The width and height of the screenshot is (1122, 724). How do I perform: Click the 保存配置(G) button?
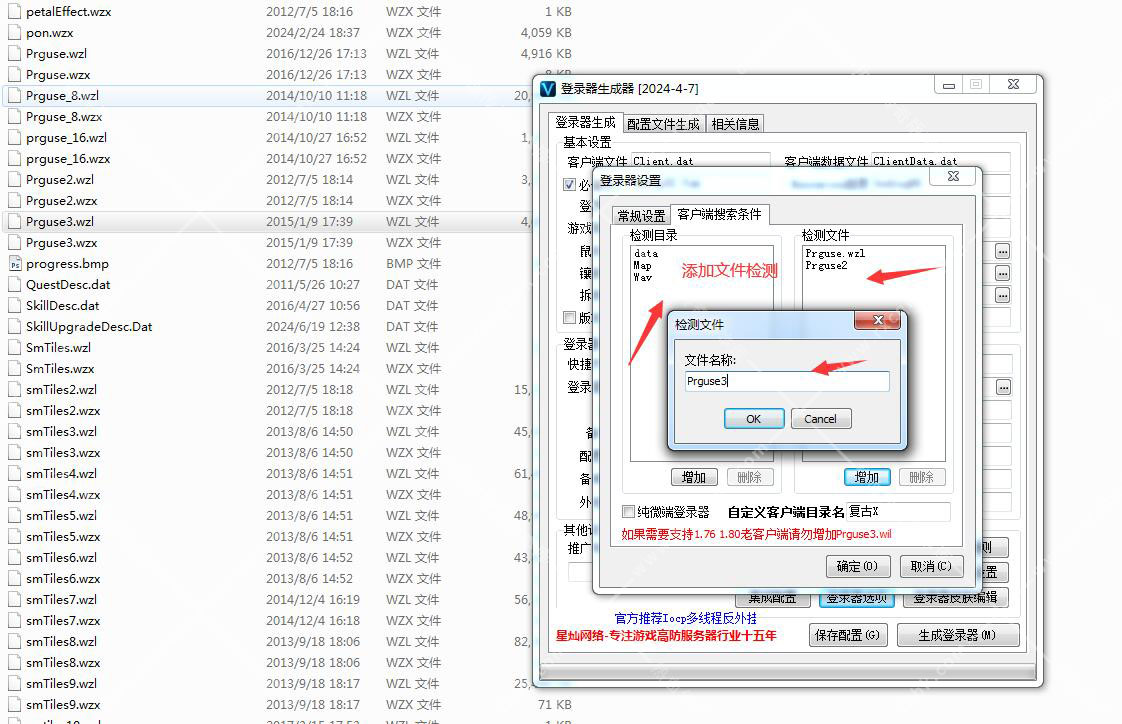[848, 635]
